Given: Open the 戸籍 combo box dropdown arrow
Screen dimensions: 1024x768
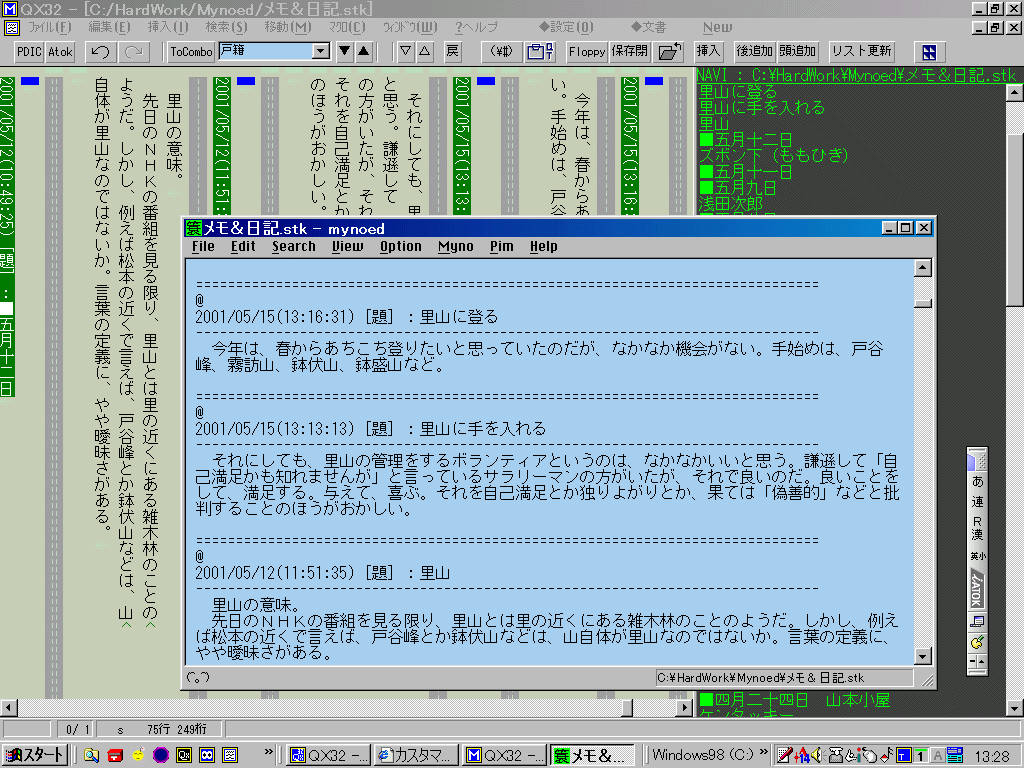Looking at the screenshot, I should (321, 51).
